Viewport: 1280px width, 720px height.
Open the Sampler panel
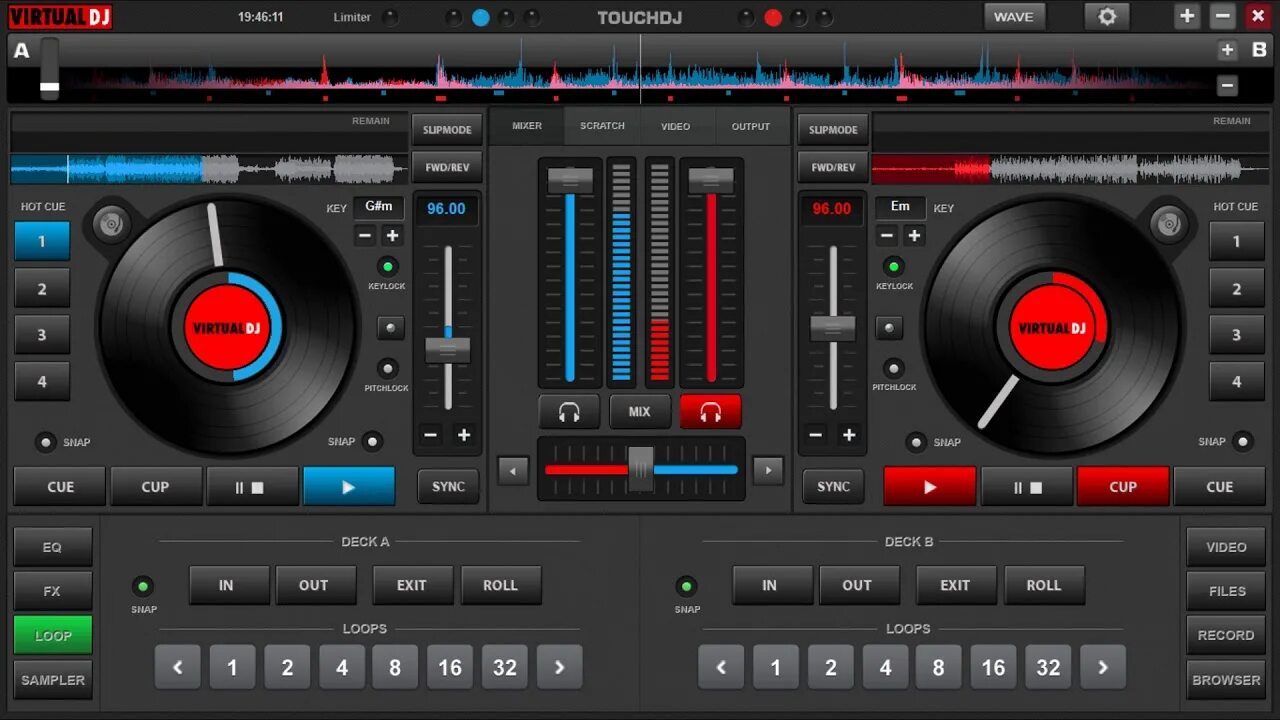(52, 680)
